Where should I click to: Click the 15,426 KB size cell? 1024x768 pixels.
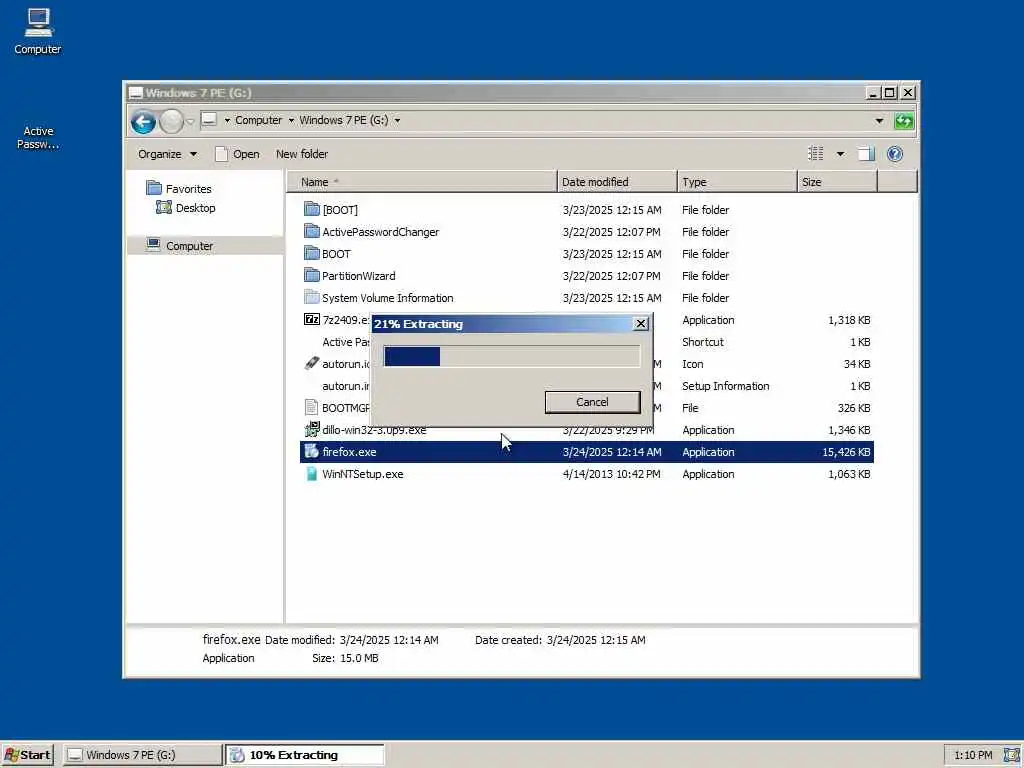(x=846, y=452)
